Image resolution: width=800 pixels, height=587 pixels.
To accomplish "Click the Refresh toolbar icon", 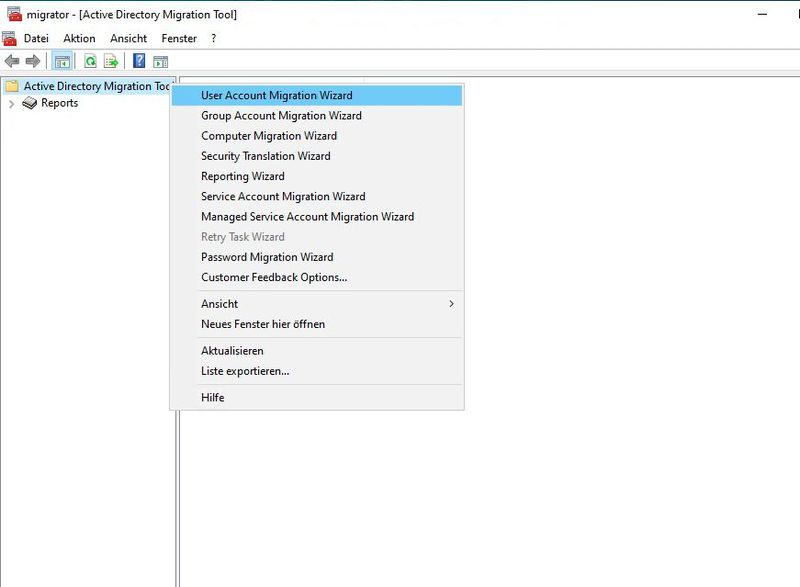I will click(x=91, y=60).
